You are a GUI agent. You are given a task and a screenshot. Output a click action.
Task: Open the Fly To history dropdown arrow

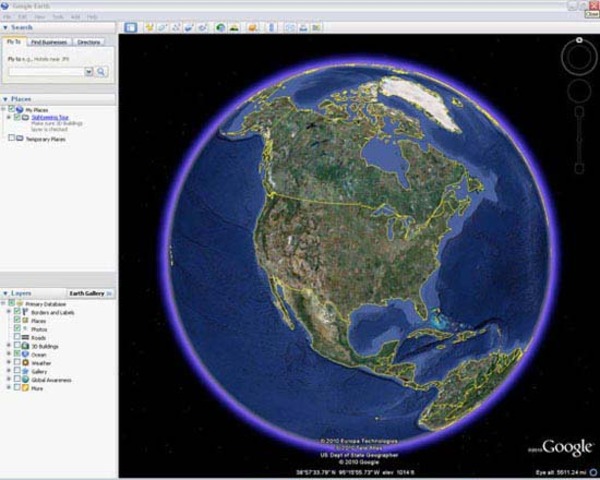[89, 72]
